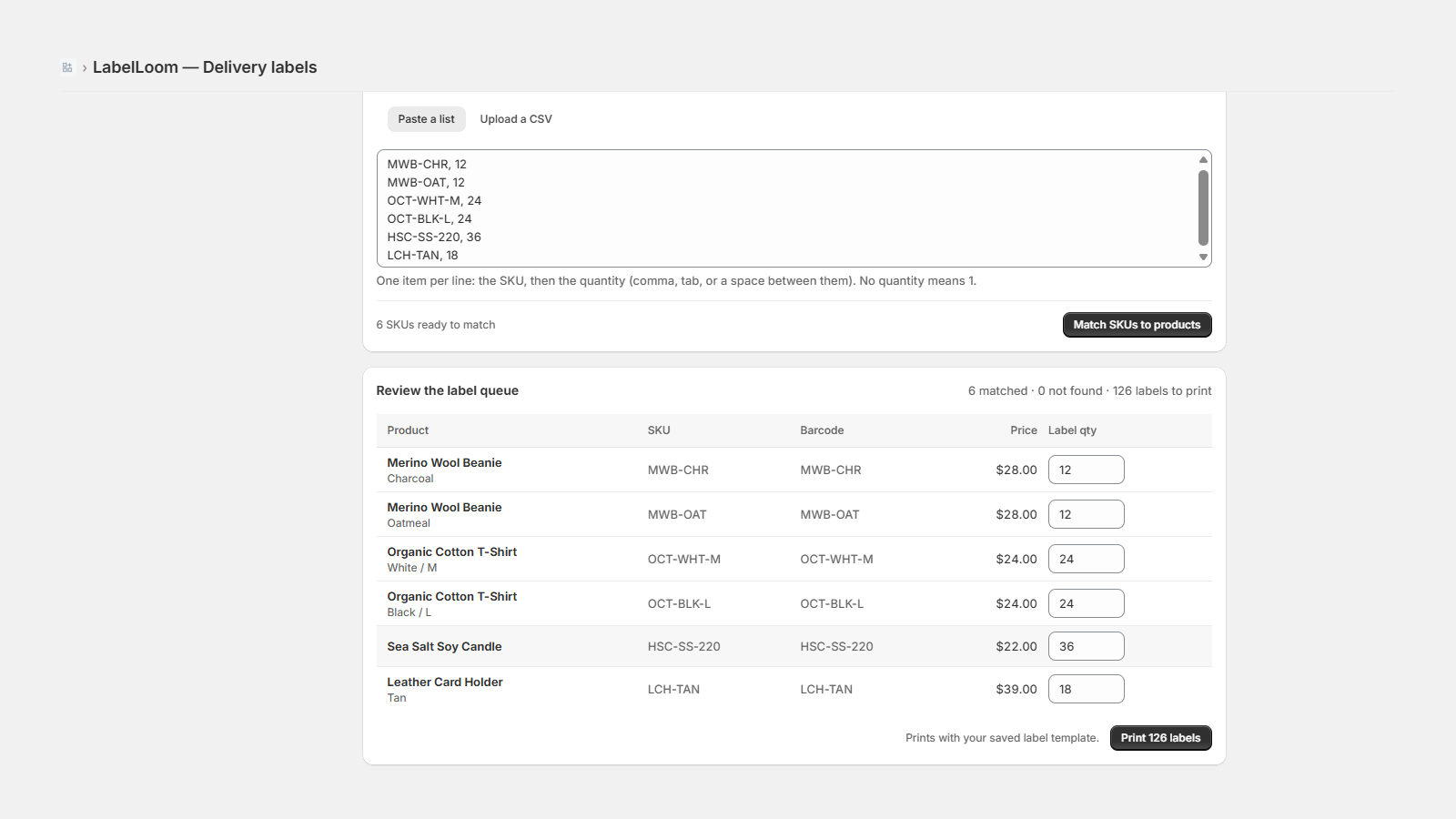The height and width of the screenshot is (819, 1456).
Task: Click the Leather Card Holder name
Action: pos(445,682)
